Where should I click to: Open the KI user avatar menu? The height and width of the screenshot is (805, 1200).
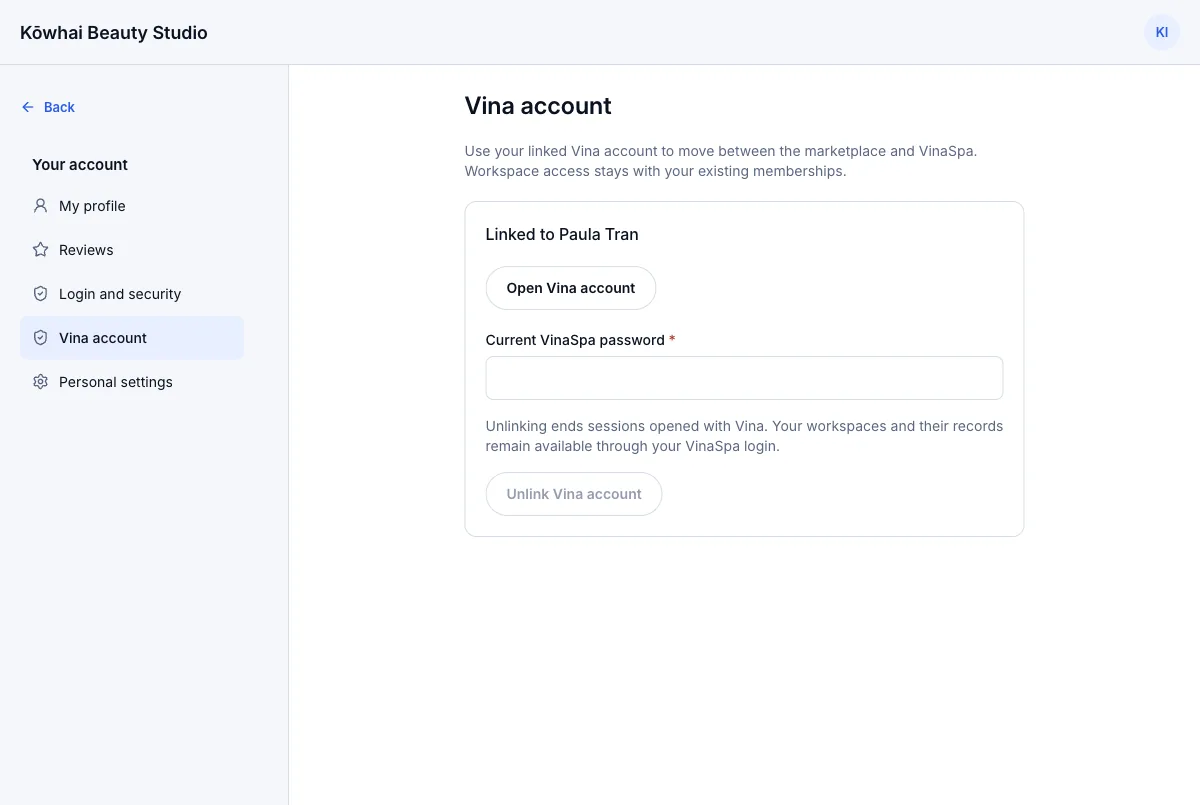click(x=1162, y=32)
